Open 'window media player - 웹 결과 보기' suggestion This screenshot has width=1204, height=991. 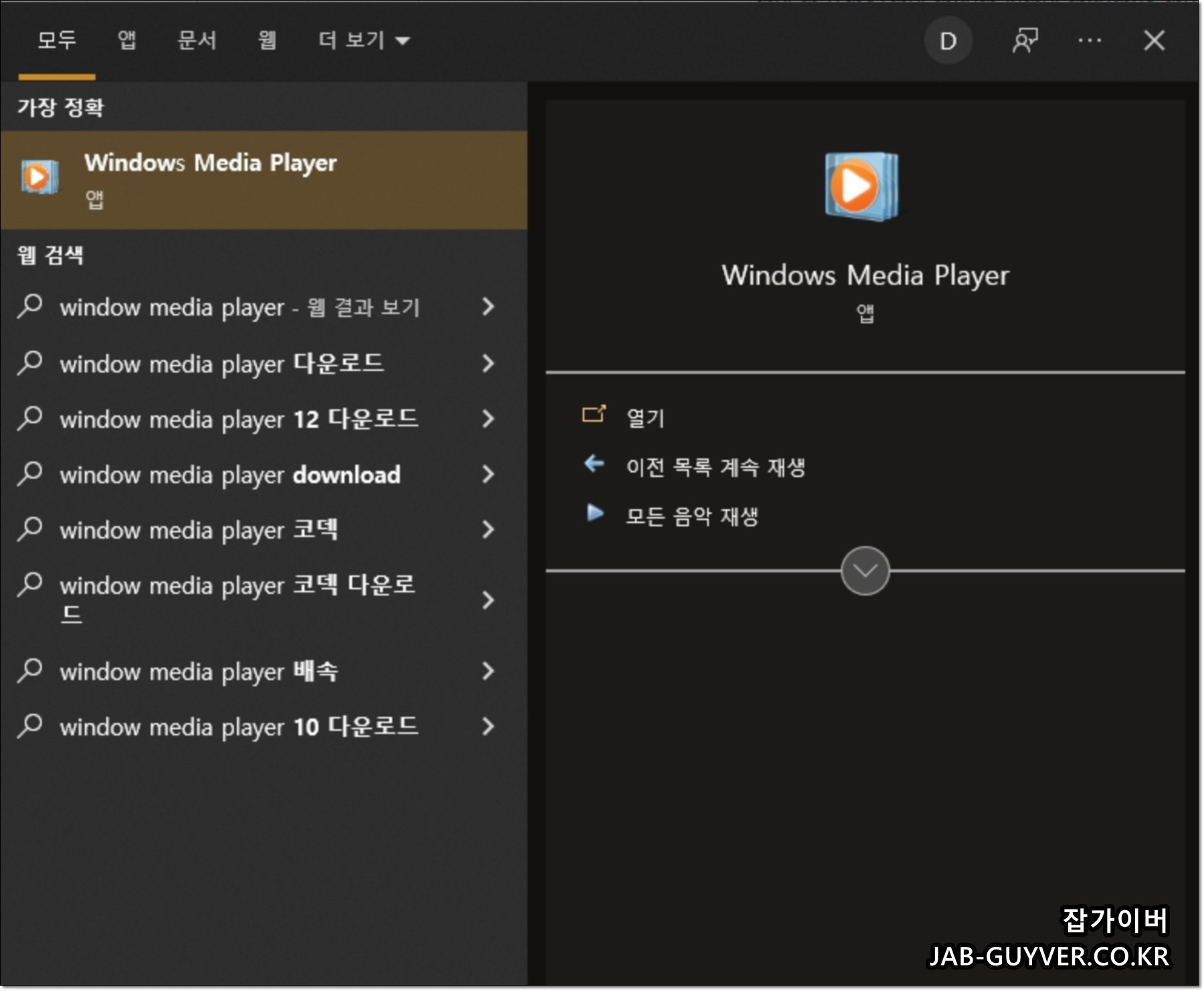point(240,307)
